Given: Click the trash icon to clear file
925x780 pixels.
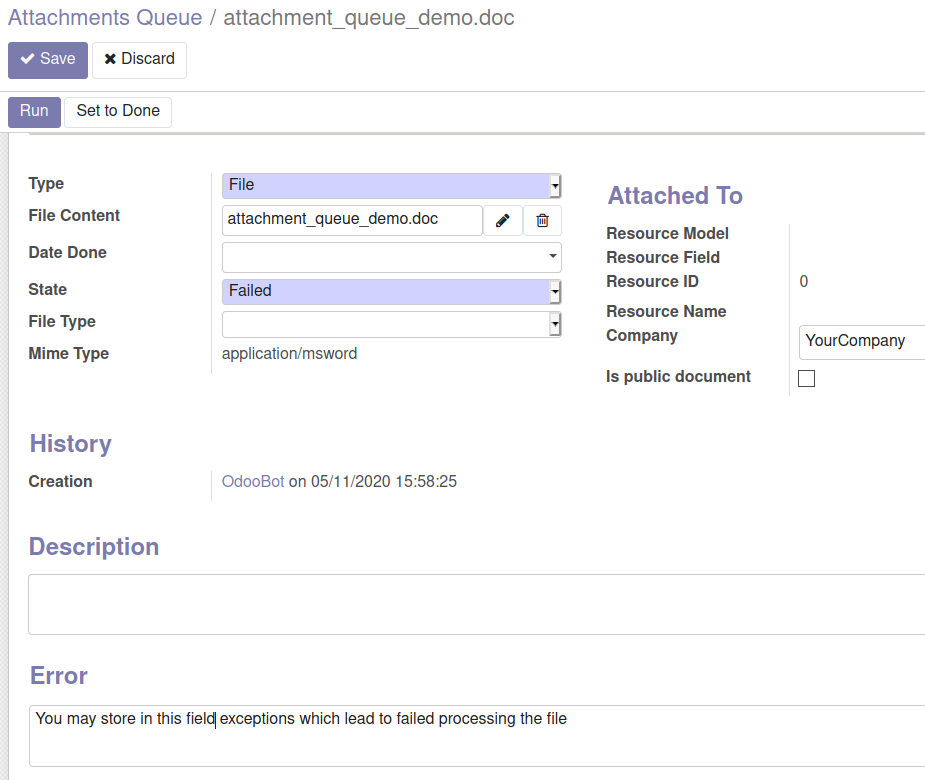Looking at the screenshot, I should [x=542, y=220].
